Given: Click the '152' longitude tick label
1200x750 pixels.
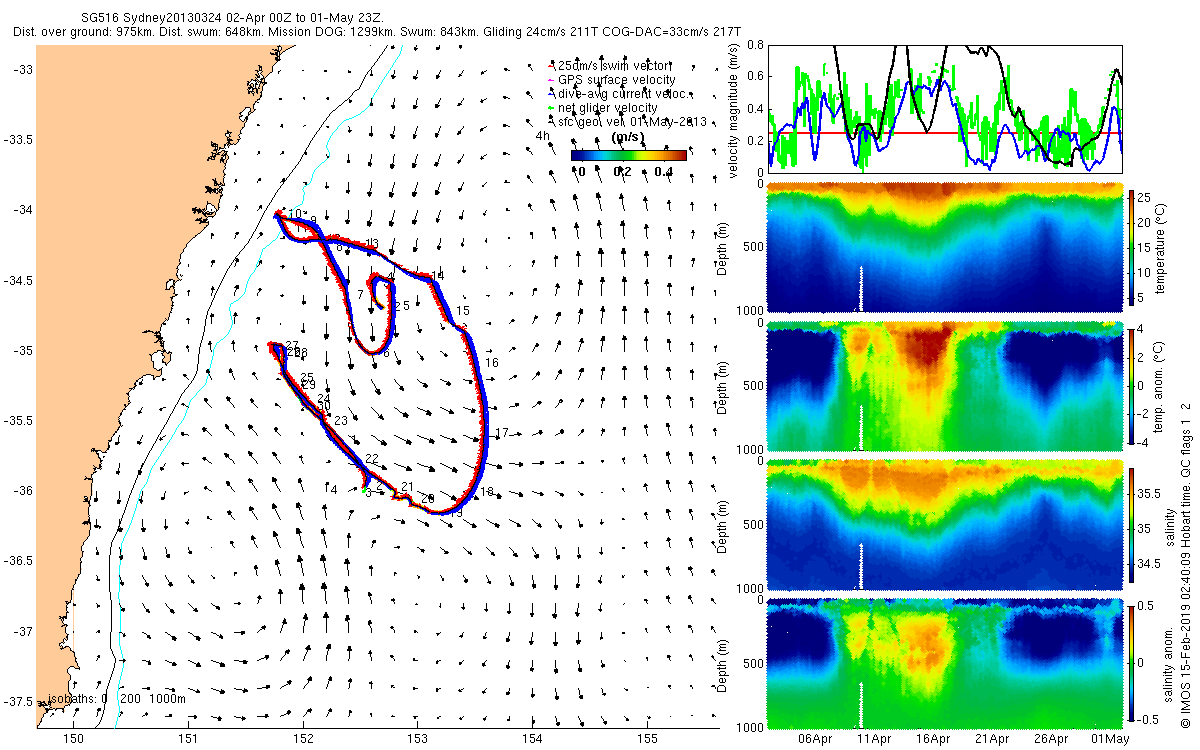Looking at the screenshot, I should (304, 739).
